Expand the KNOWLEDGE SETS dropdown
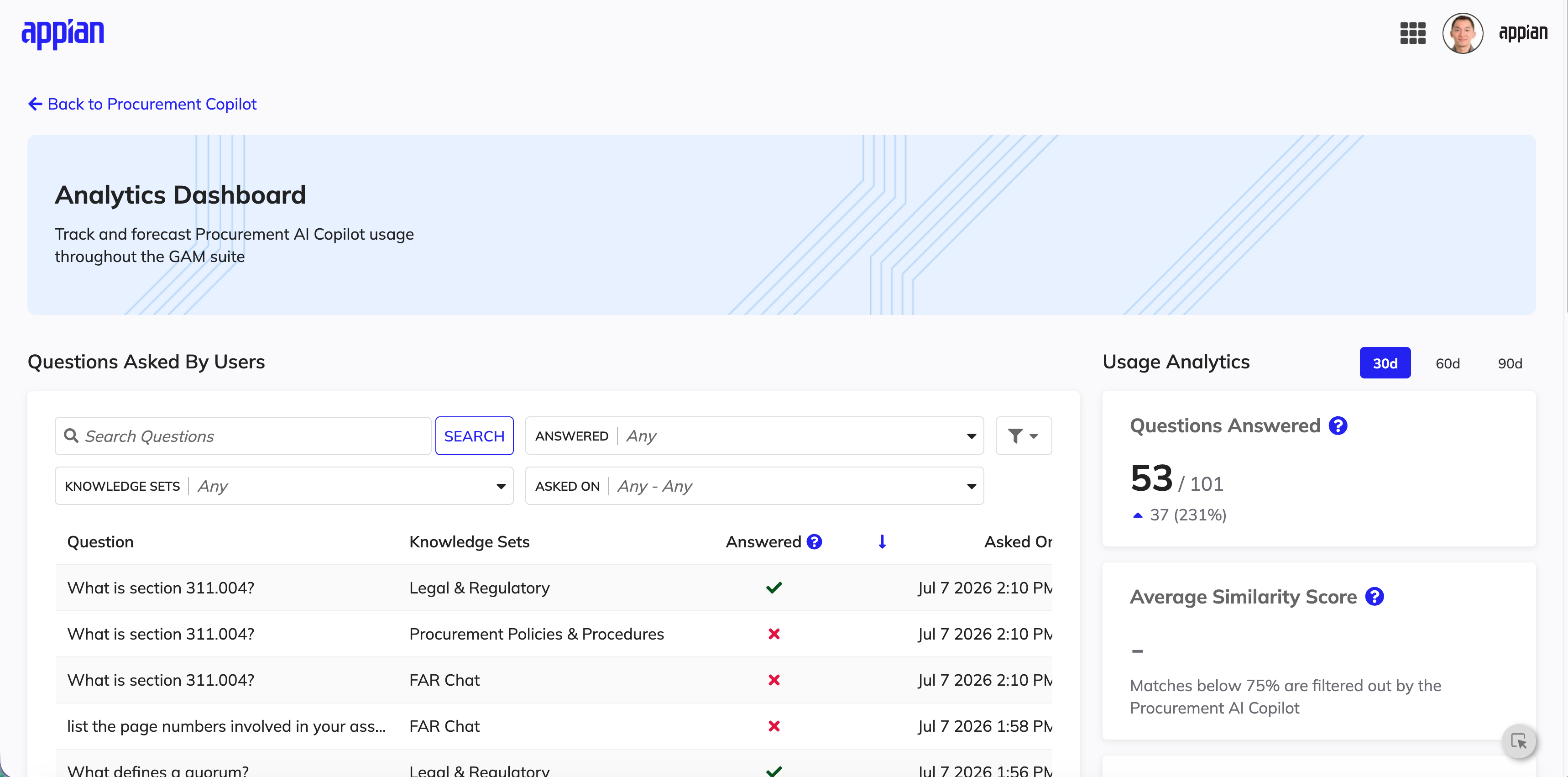 (284, 486)
